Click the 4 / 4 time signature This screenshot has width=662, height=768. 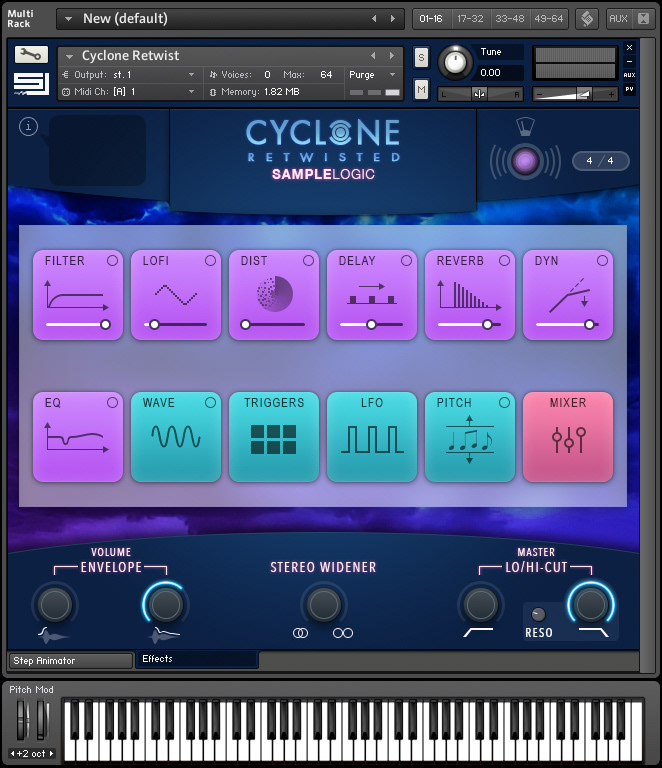tap(600, 161)
